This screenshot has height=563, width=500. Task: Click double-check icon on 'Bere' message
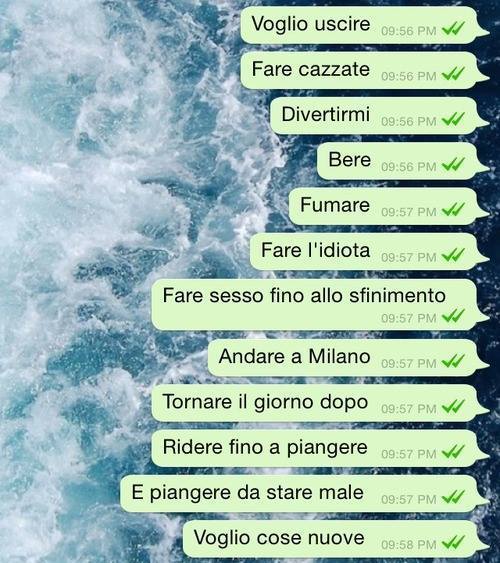pos(453,164)
